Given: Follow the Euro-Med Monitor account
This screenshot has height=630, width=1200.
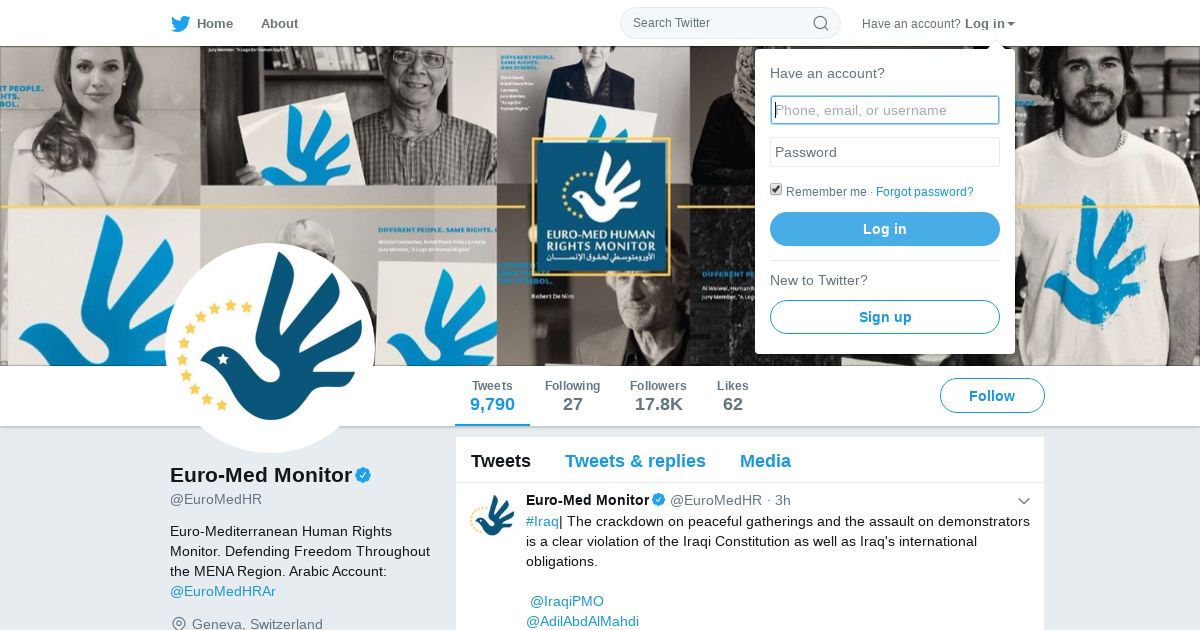Looking at the screenshot, I should click(x=992, y=396).
